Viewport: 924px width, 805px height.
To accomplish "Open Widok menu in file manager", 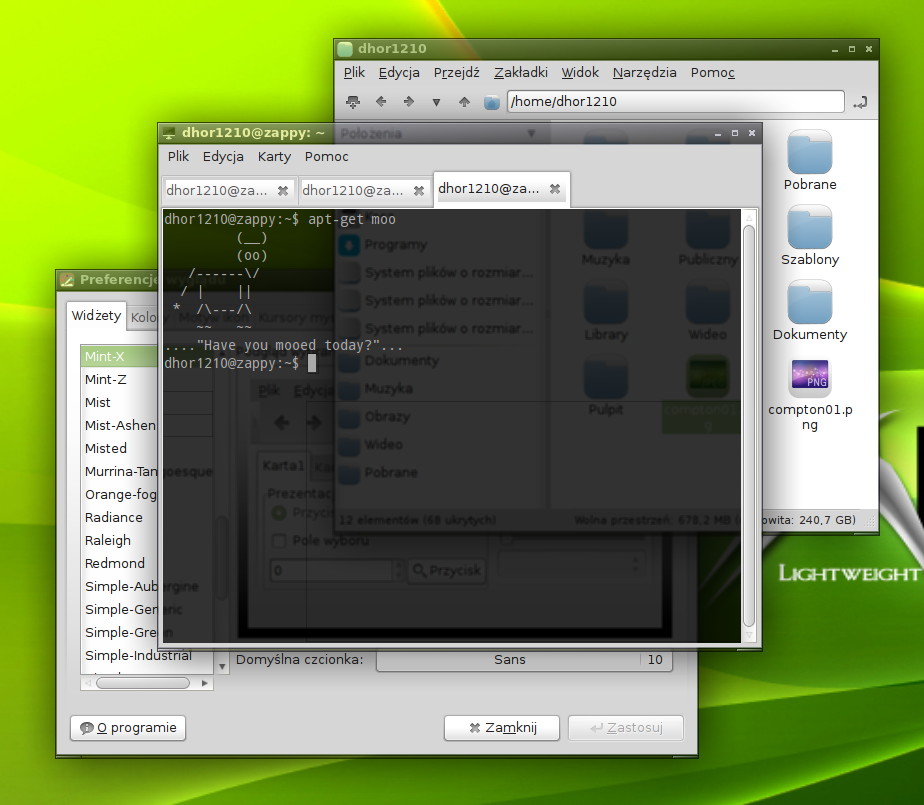I will [580, 72].
